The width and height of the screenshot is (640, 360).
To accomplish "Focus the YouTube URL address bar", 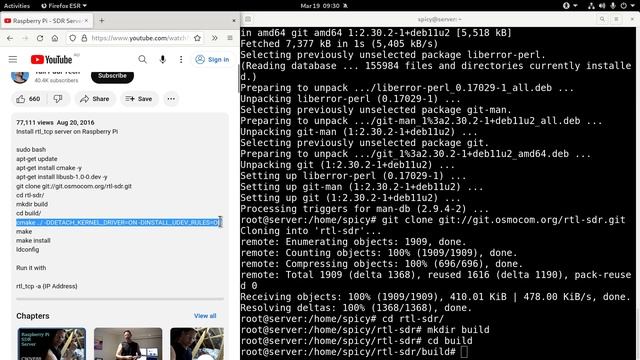I will [x=139, y=38].
